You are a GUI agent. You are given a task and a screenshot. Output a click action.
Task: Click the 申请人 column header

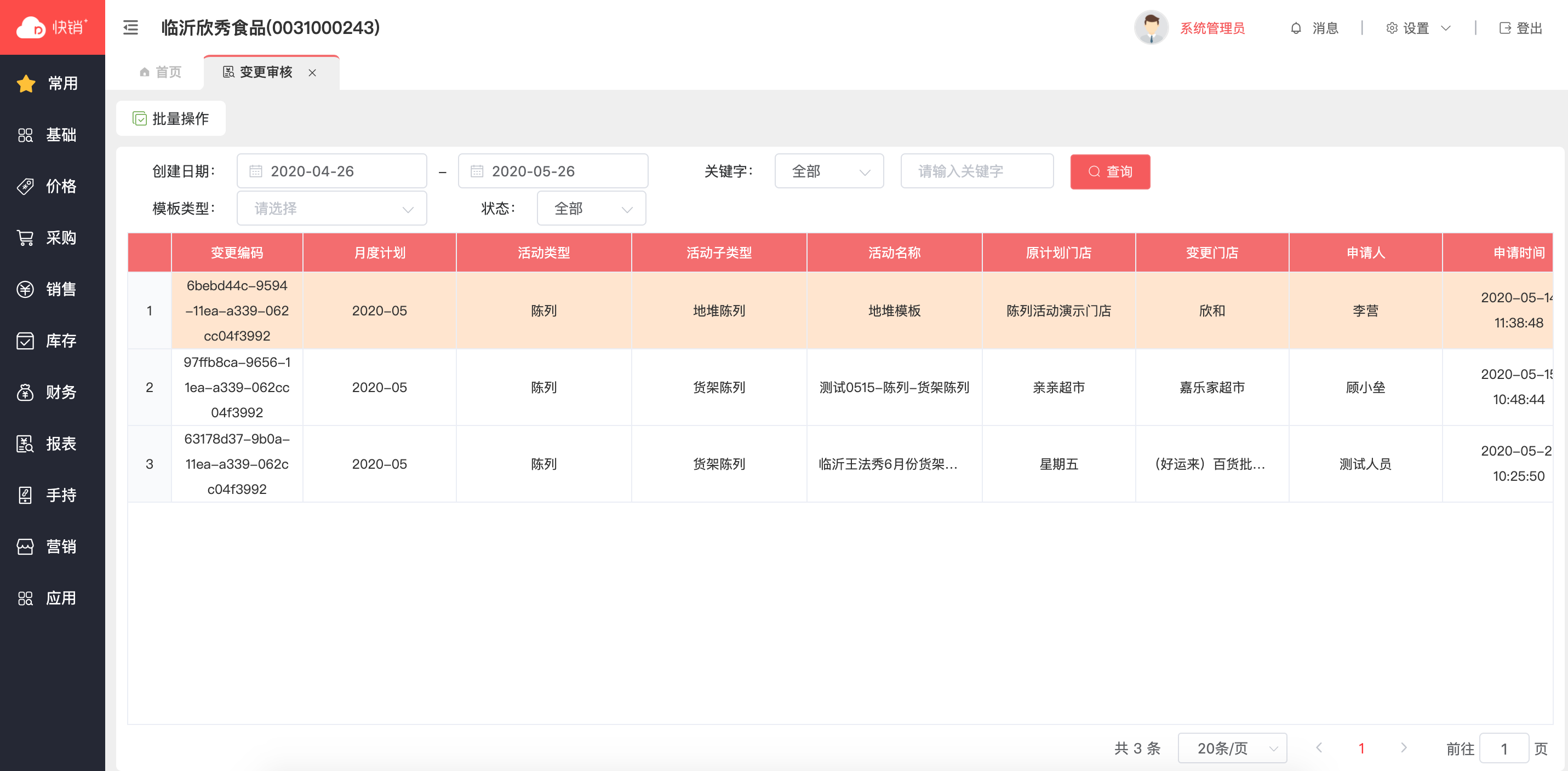1365,252
